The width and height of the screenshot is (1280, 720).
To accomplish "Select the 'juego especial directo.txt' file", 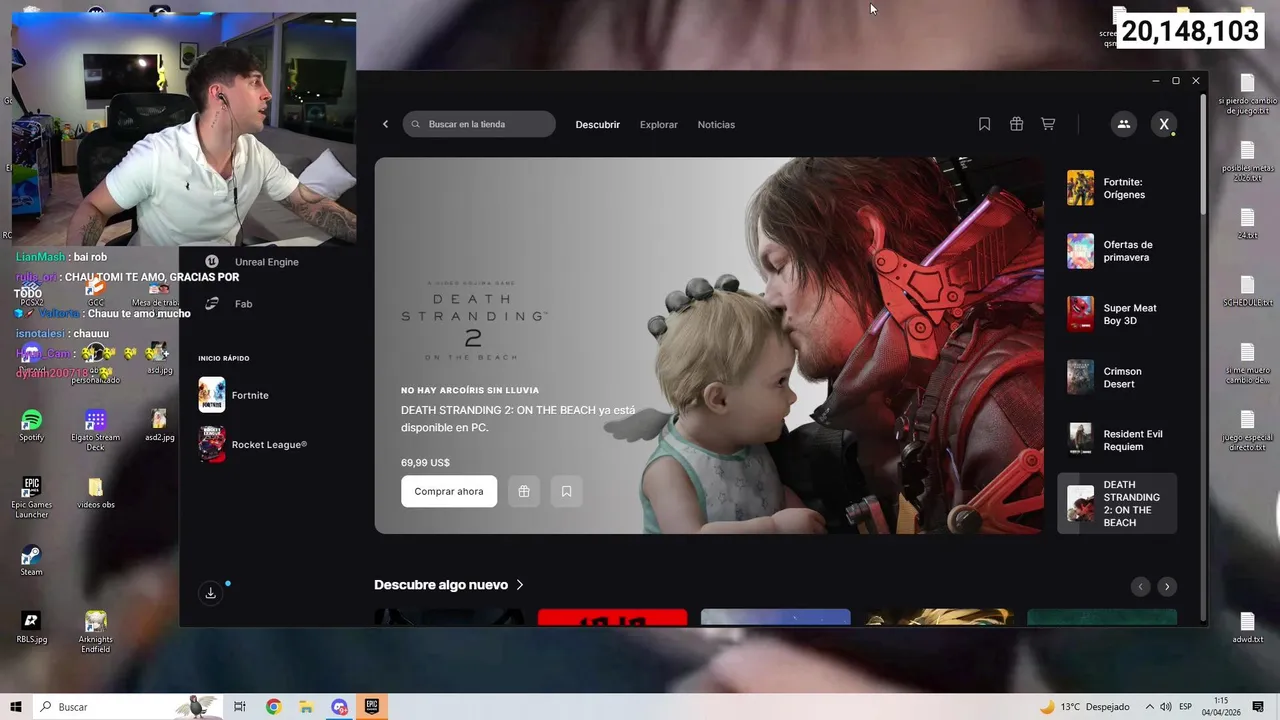I will coord(1247,431).
